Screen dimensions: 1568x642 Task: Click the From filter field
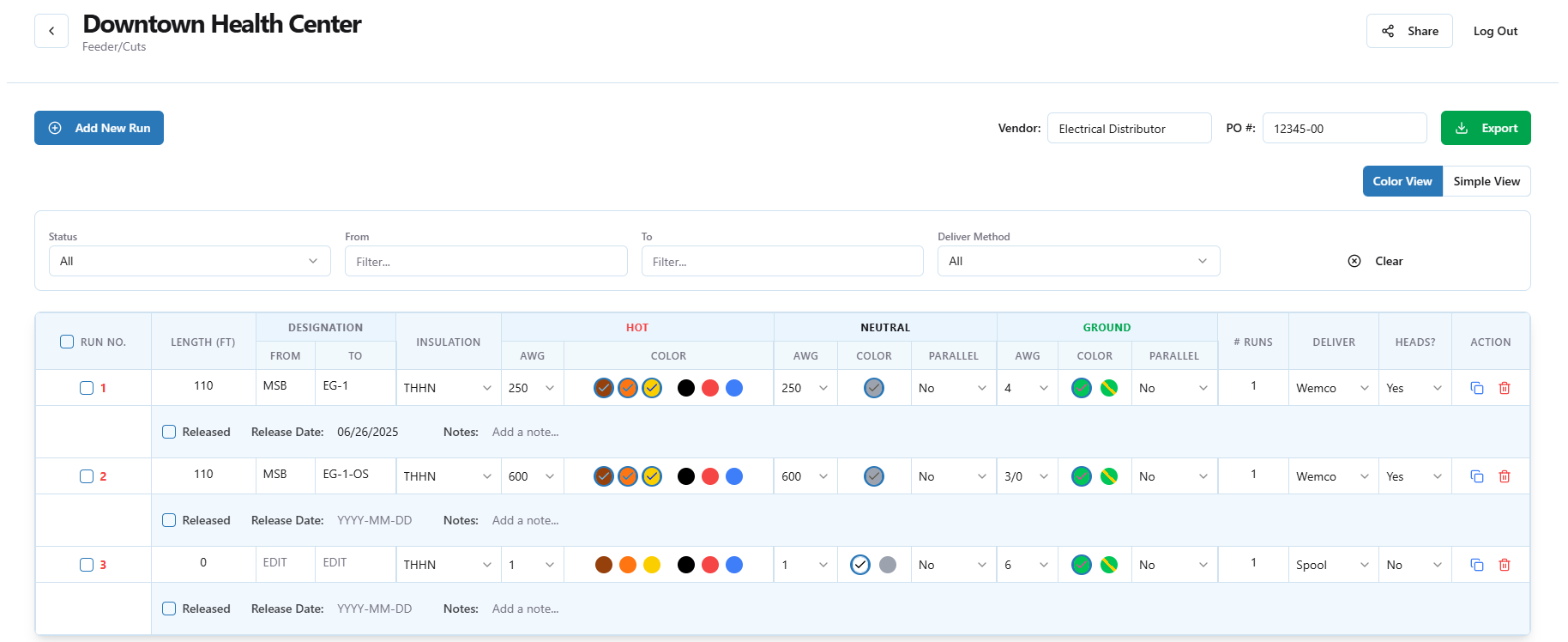[x=485, y=261]
